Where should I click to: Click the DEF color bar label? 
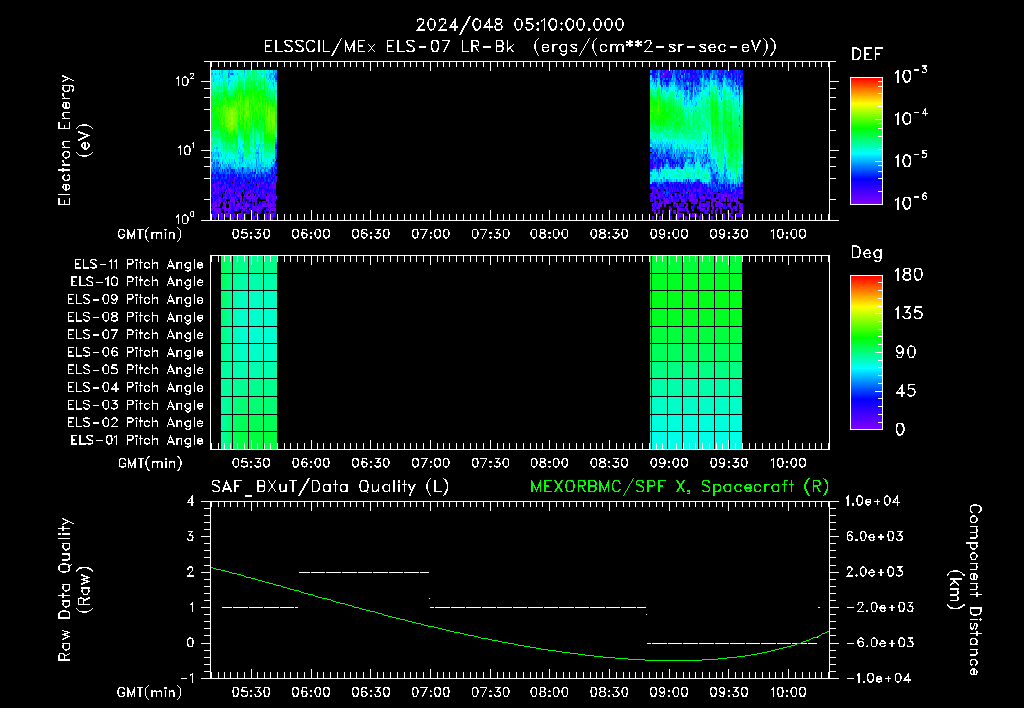pyautogui.click(x=866, y=54)
